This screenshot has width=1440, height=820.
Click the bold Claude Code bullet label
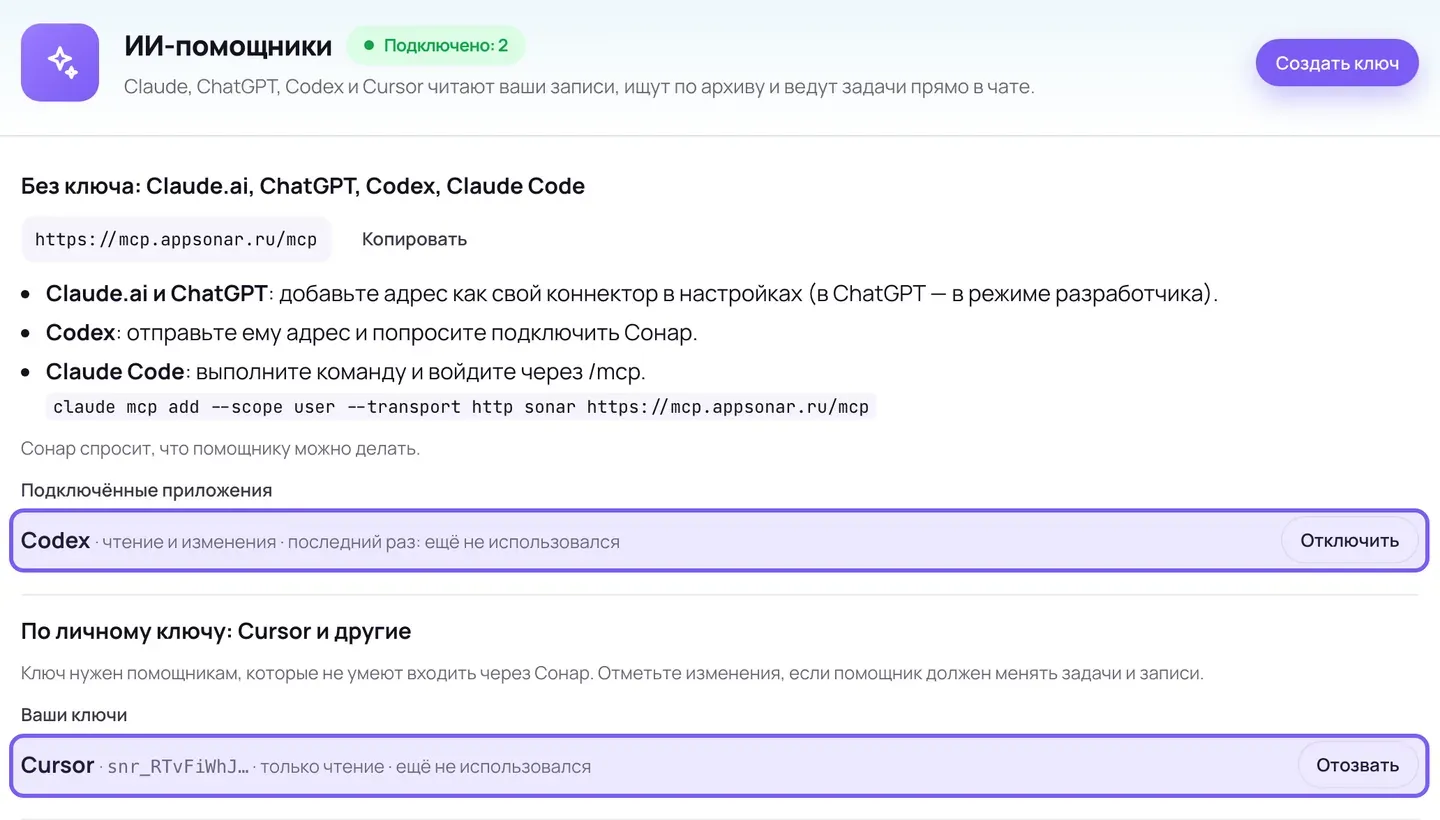[115, 372]
